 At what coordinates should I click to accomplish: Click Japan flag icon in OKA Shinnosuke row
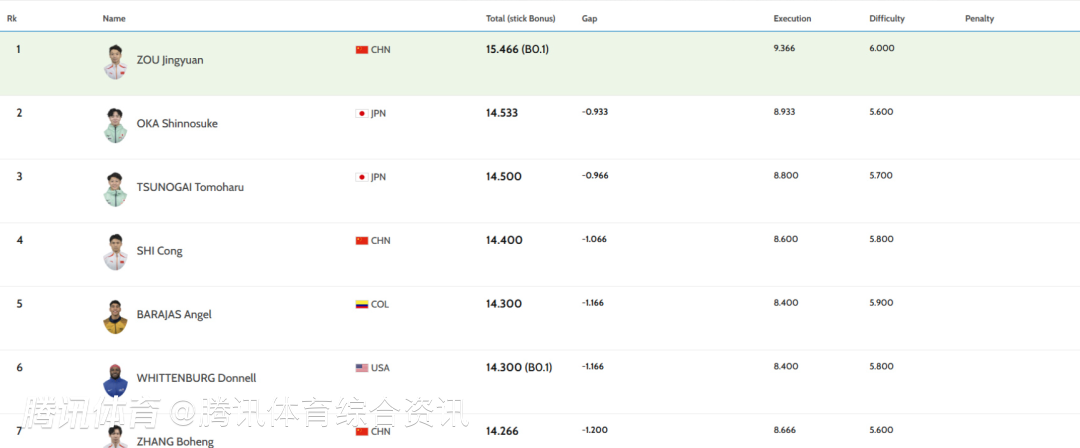click(362, 113)
